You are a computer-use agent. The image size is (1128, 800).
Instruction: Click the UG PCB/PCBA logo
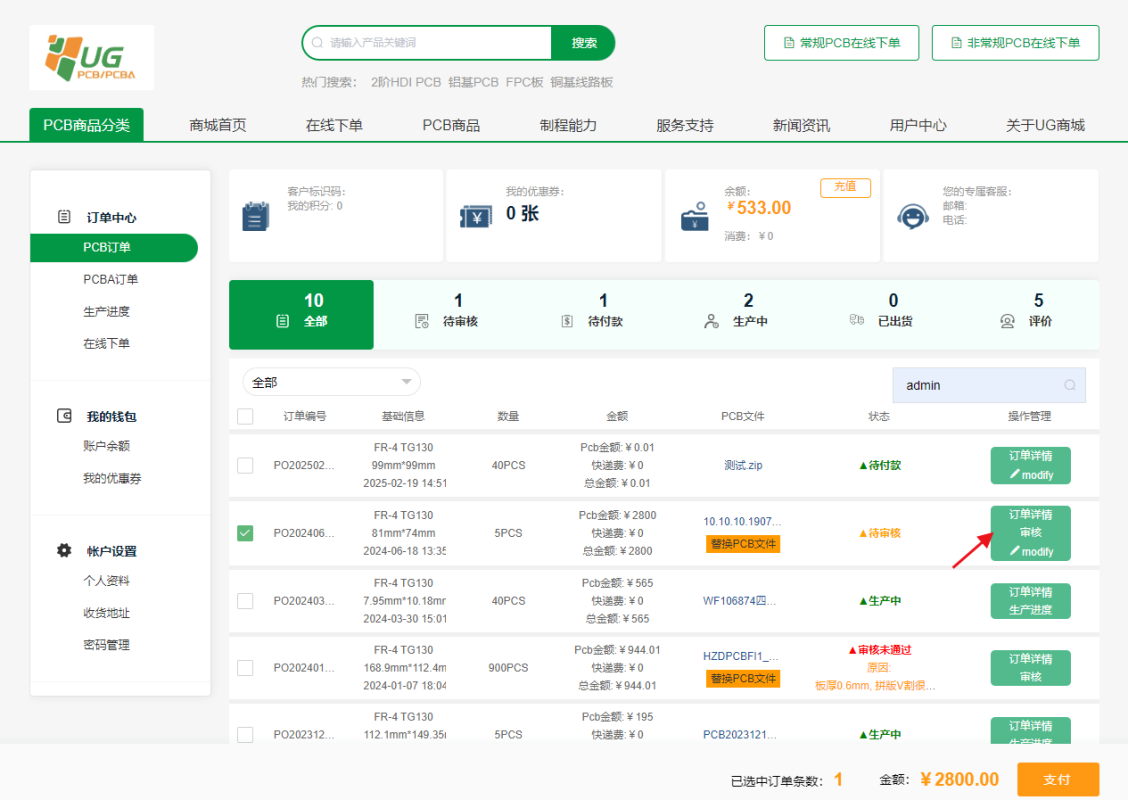click(x=91, y=58)
